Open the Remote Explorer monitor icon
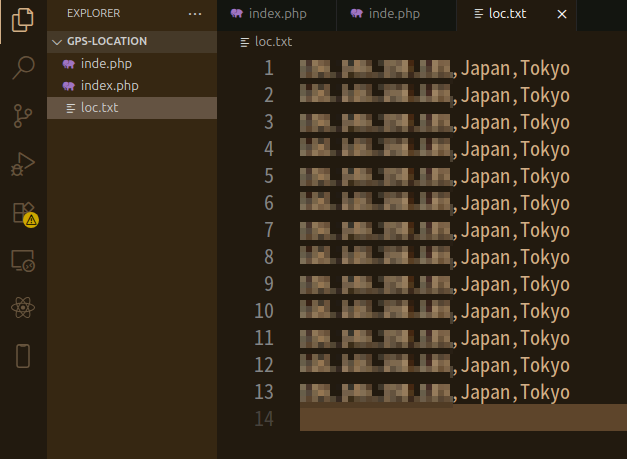This screenshot has height=459, width=627. (x=22, y=260)
